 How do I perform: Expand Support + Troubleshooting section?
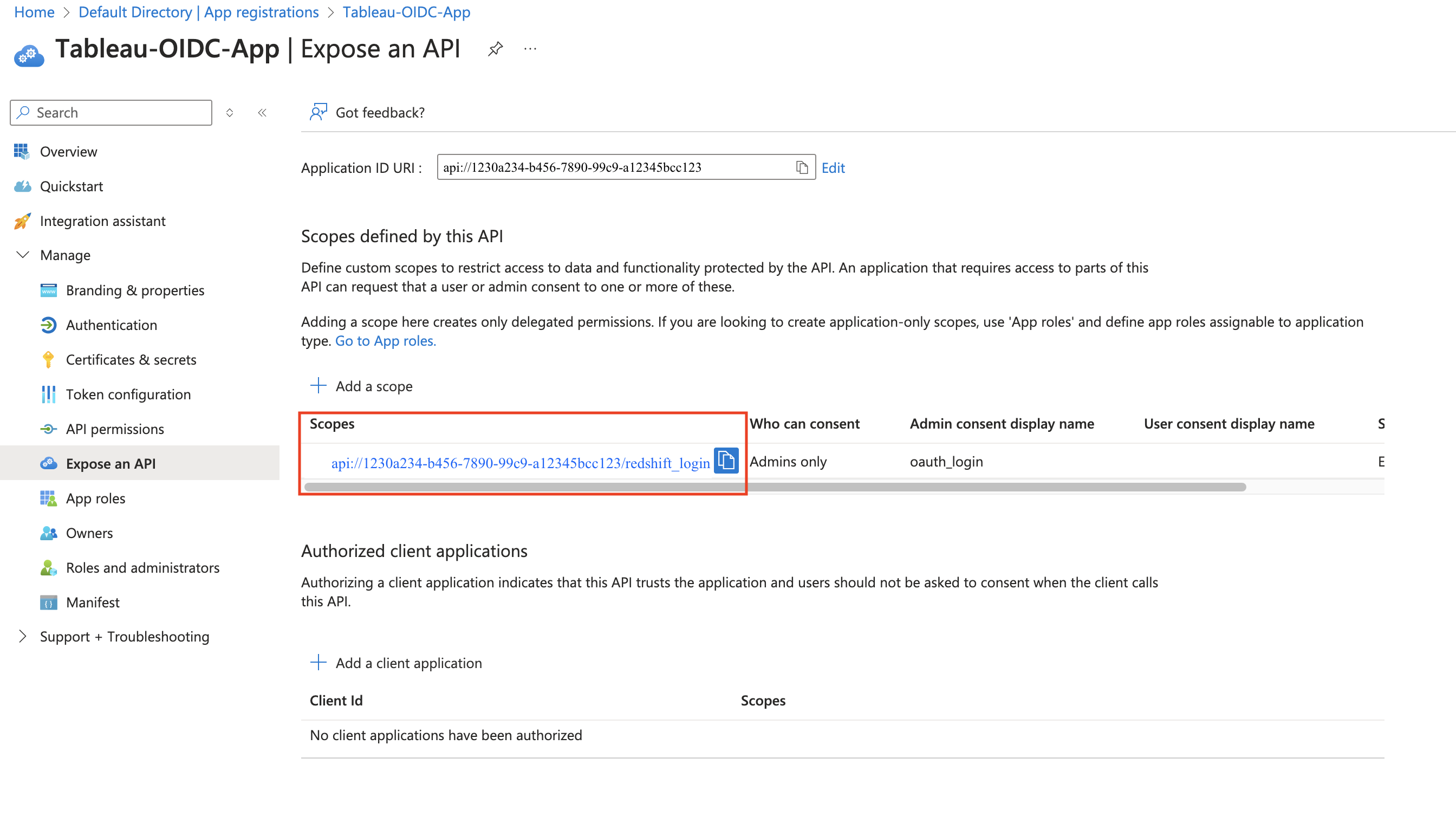click(23, 636)
